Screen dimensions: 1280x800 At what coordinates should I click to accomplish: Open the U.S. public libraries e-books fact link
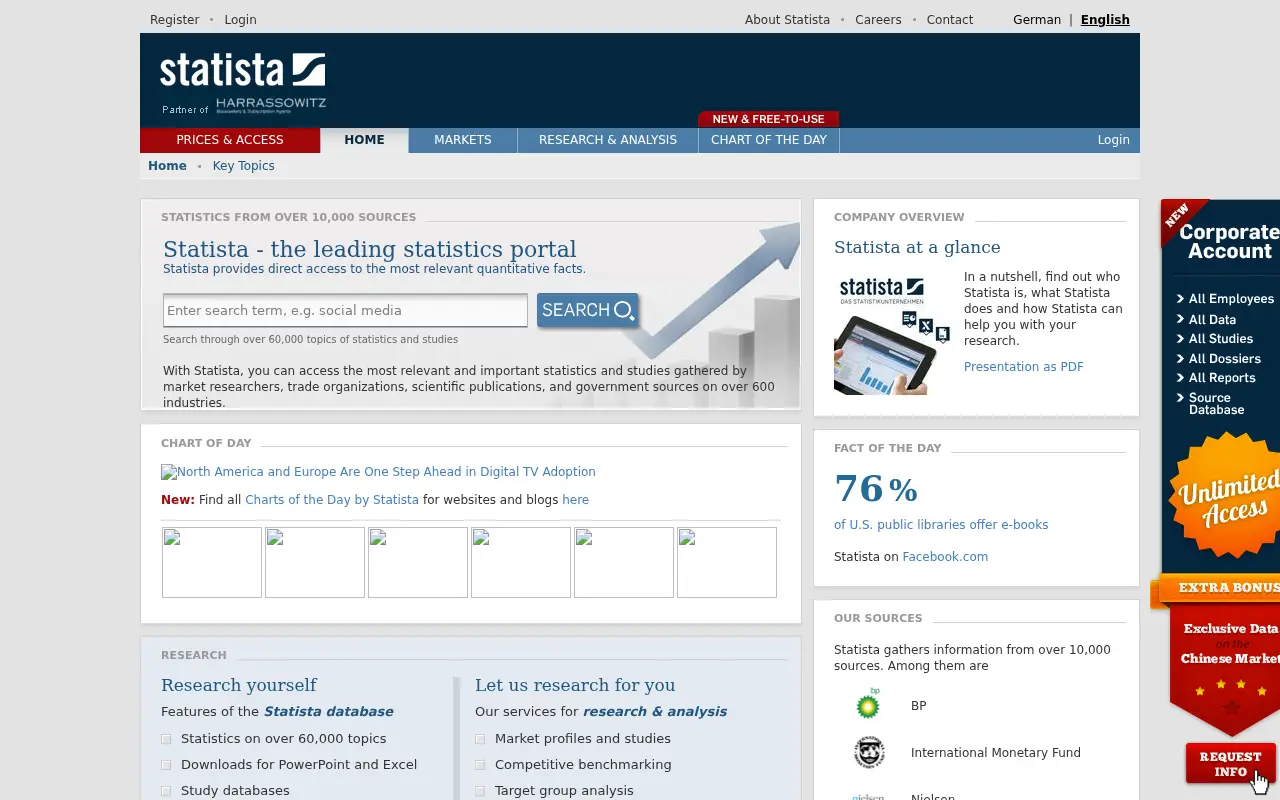click(x=941, y=524)
